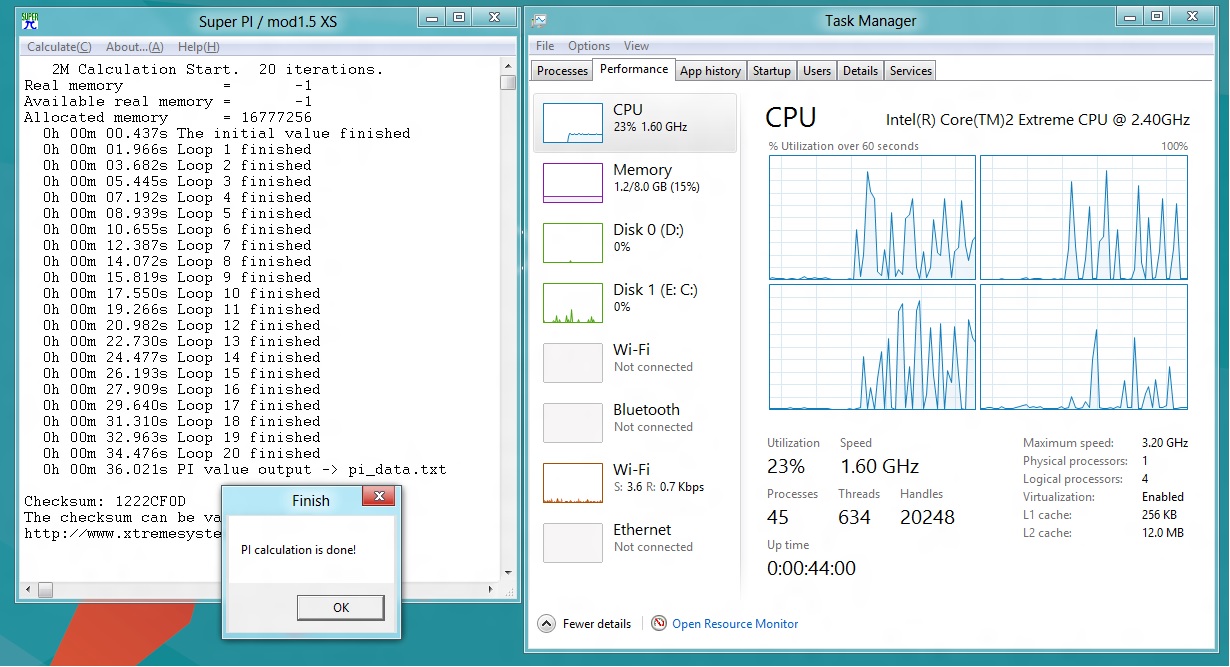Open the Help menu in Super PI
This screenshot has height=667, width=1230.
tap(198, 47)
